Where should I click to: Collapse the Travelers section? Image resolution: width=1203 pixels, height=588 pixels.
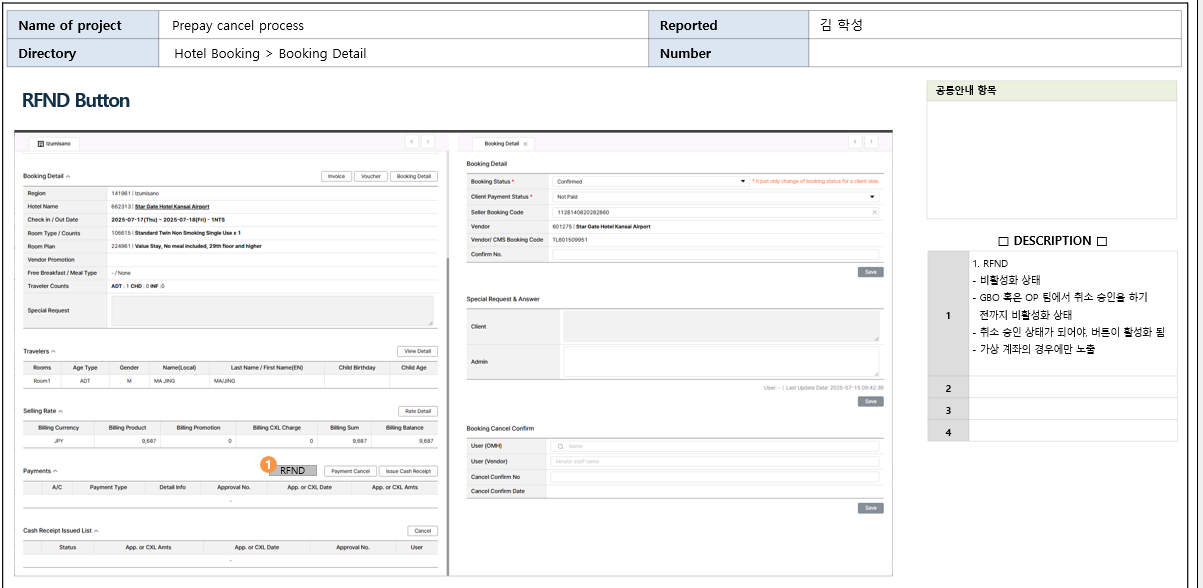[x=52, y=351]
